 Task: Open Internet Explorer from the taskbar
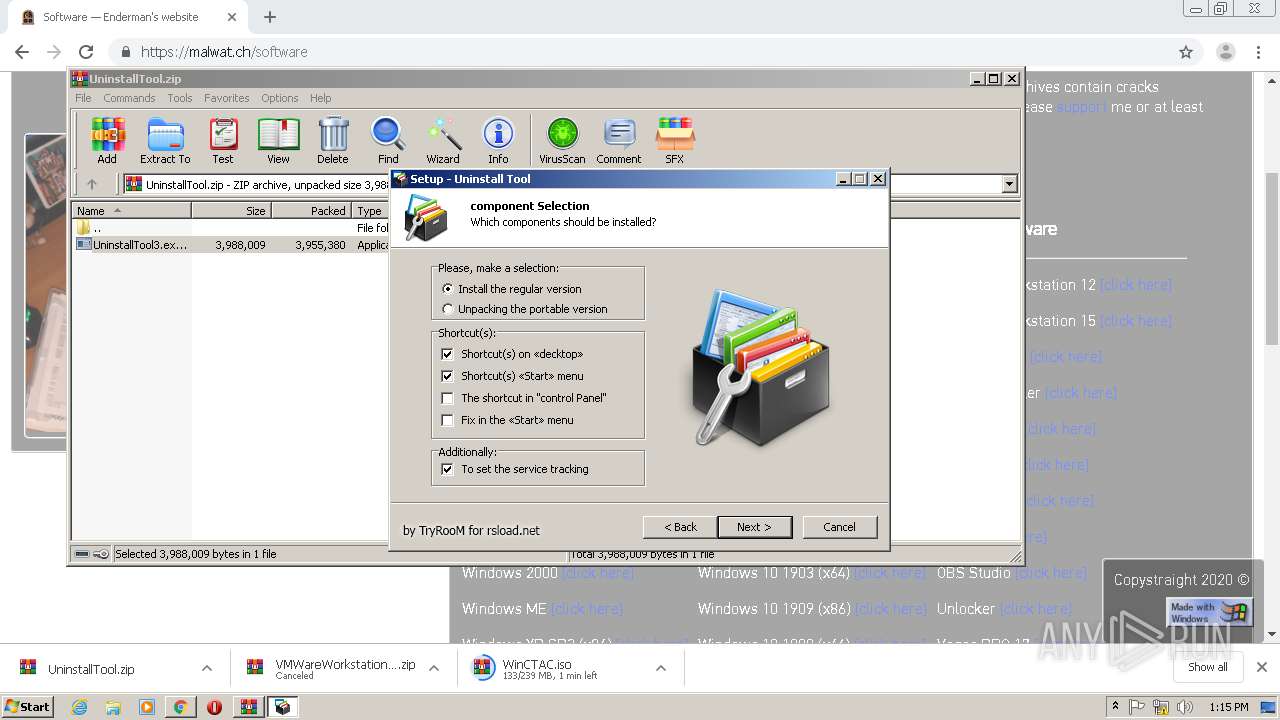point(80,707)
